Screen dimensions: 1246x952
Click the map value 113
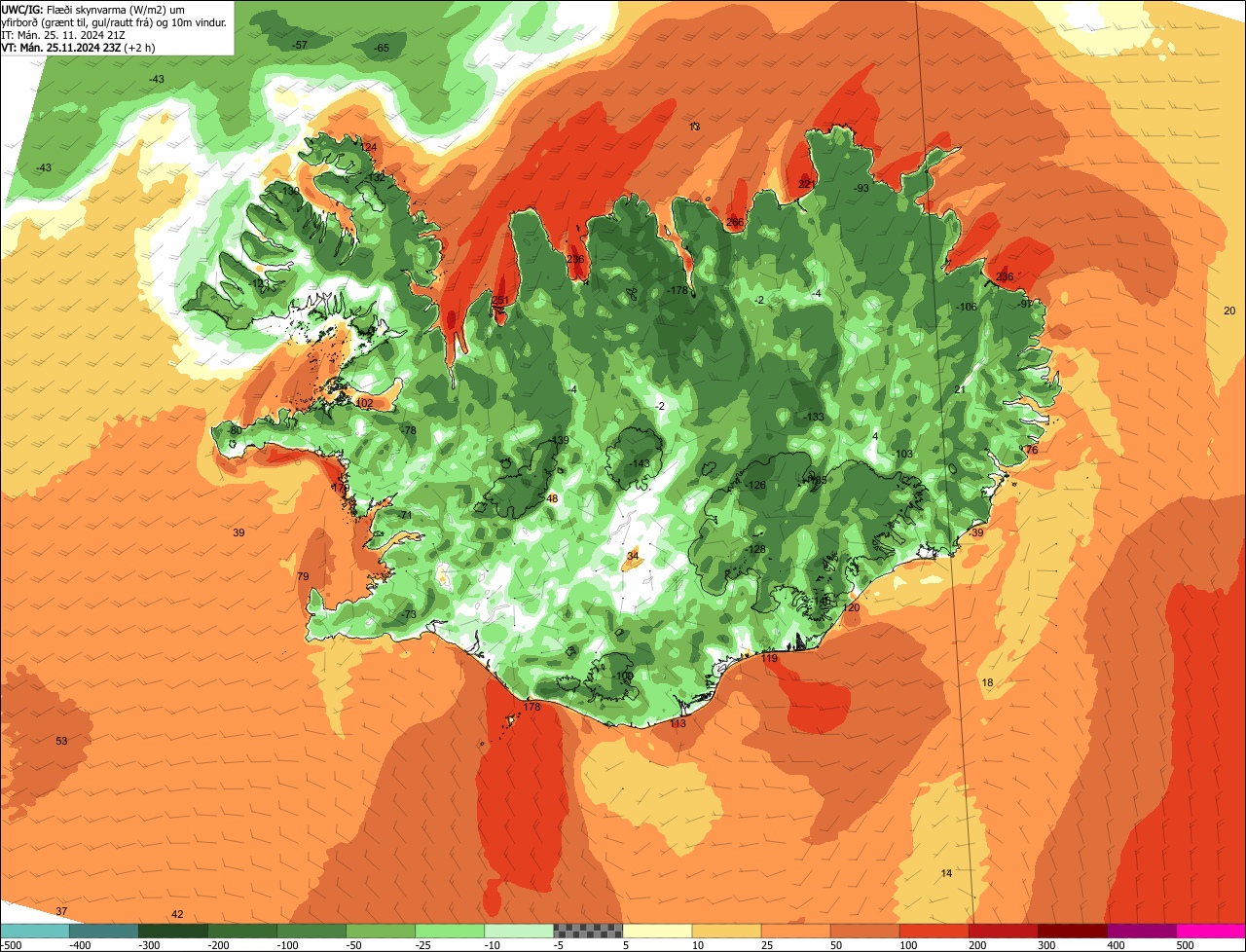pyautogui.click(x=678, y=723)
